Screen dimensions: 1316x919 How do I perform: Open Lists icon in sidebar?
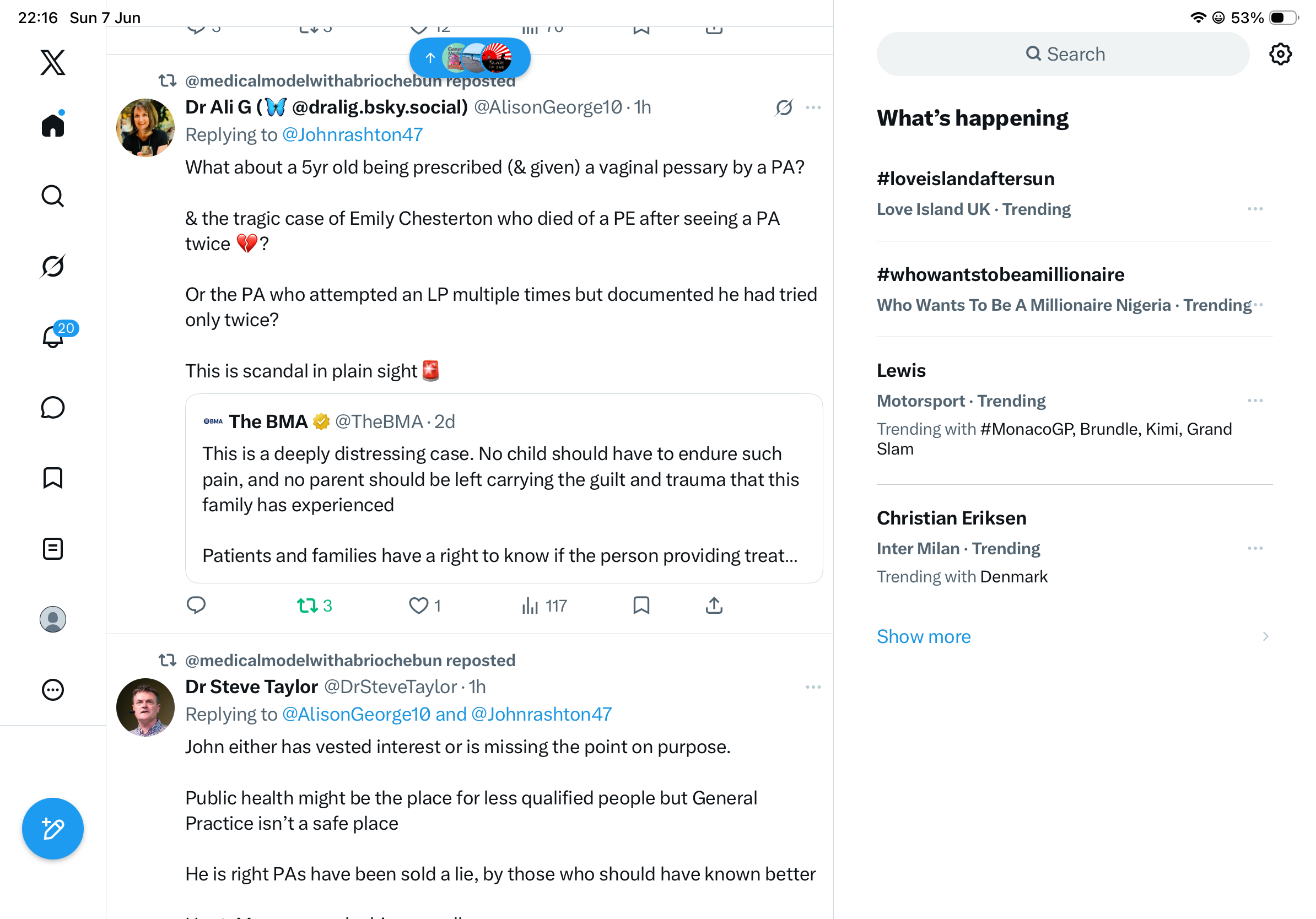click(x=53, y=548)
